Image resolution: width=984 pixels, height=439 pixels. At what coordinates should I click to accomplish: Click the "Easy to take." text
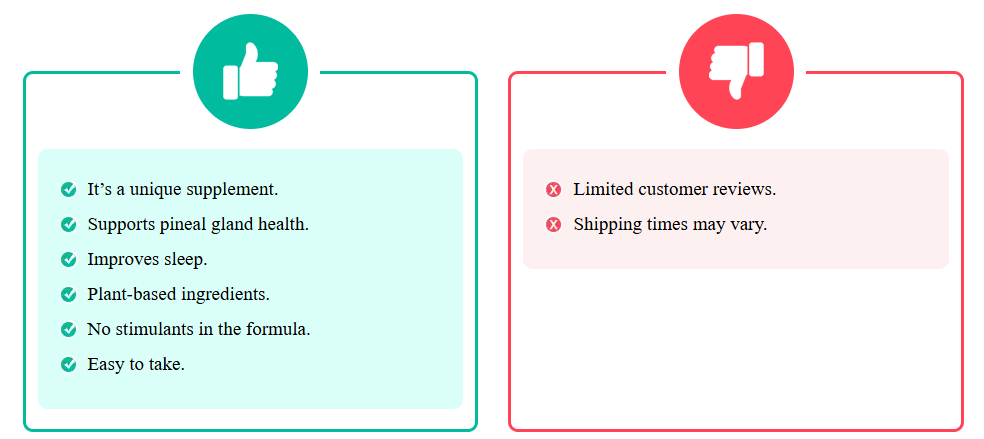coord(136,364)
